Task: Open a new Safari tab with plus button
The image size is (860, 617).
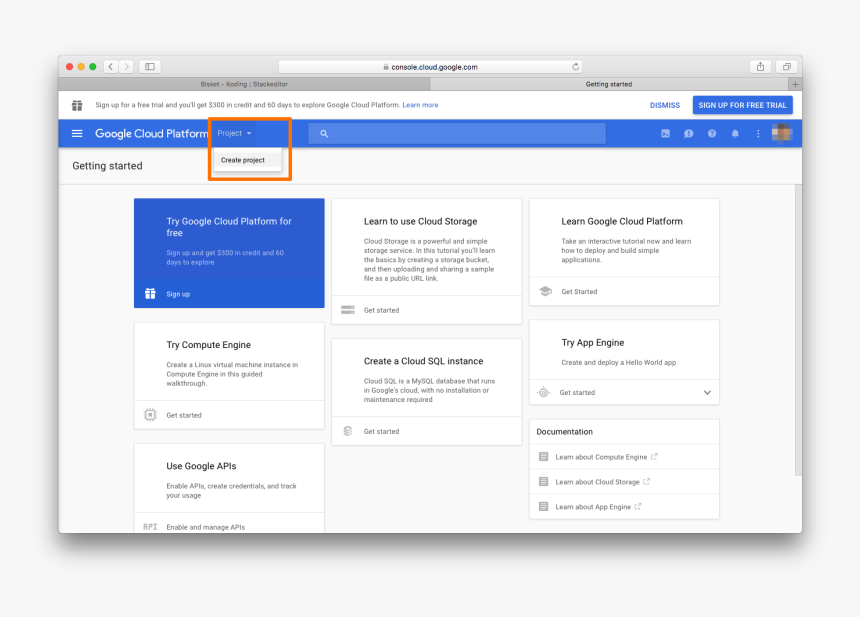Action: (x=795, y=84)
